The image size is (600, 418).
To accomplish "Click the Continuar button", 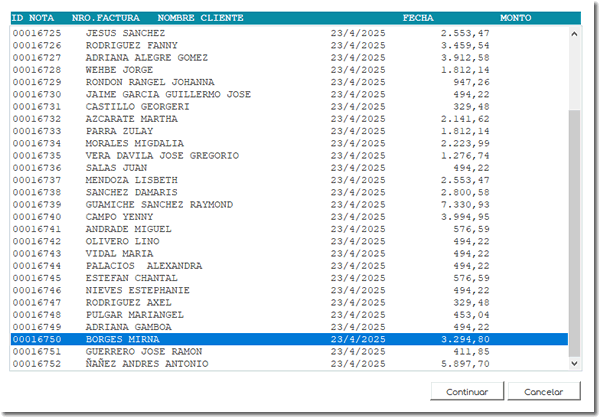I will tap(467, 392).
